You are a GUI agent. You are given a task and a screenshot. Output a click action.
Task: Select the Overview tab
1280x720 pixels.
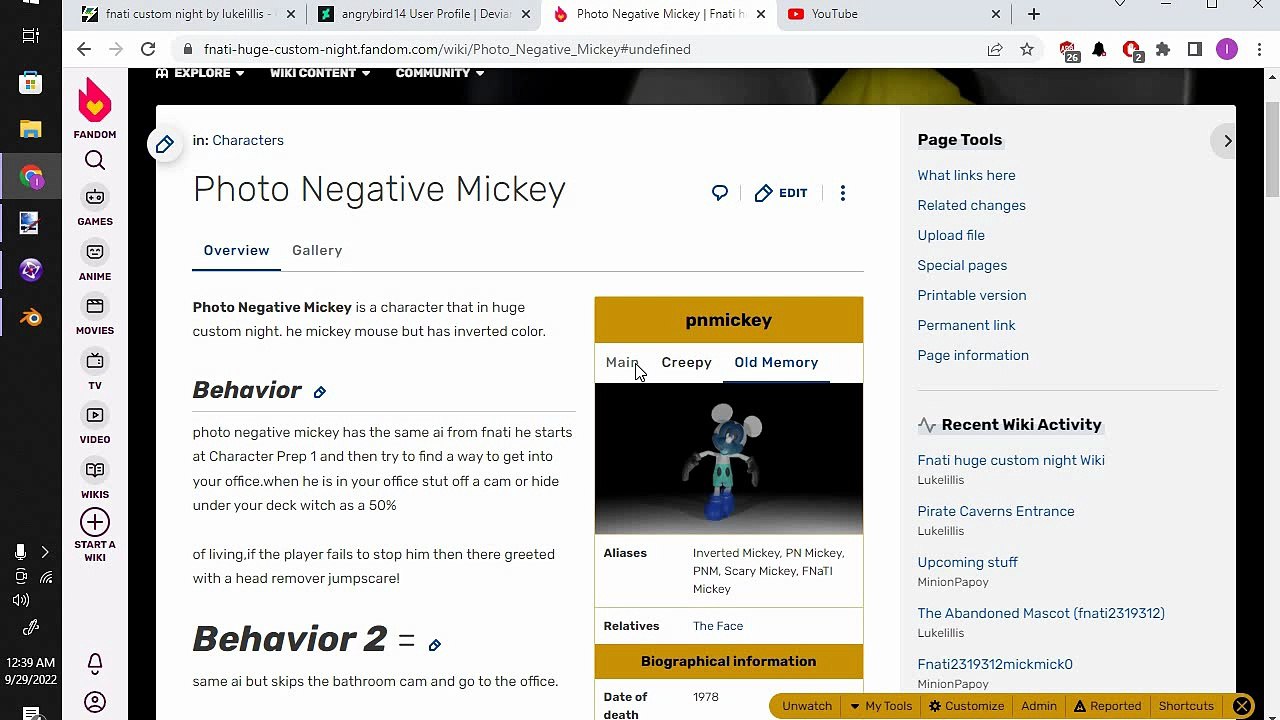(x=236, y=250)
